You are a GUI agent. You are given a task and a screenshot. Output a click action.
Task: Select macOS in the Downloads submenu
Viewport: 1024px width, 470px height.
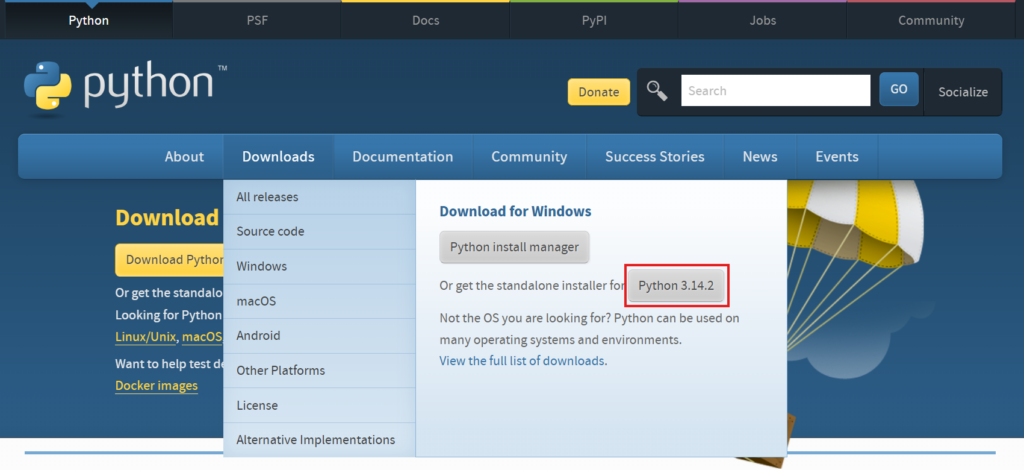tap(256, 301)
